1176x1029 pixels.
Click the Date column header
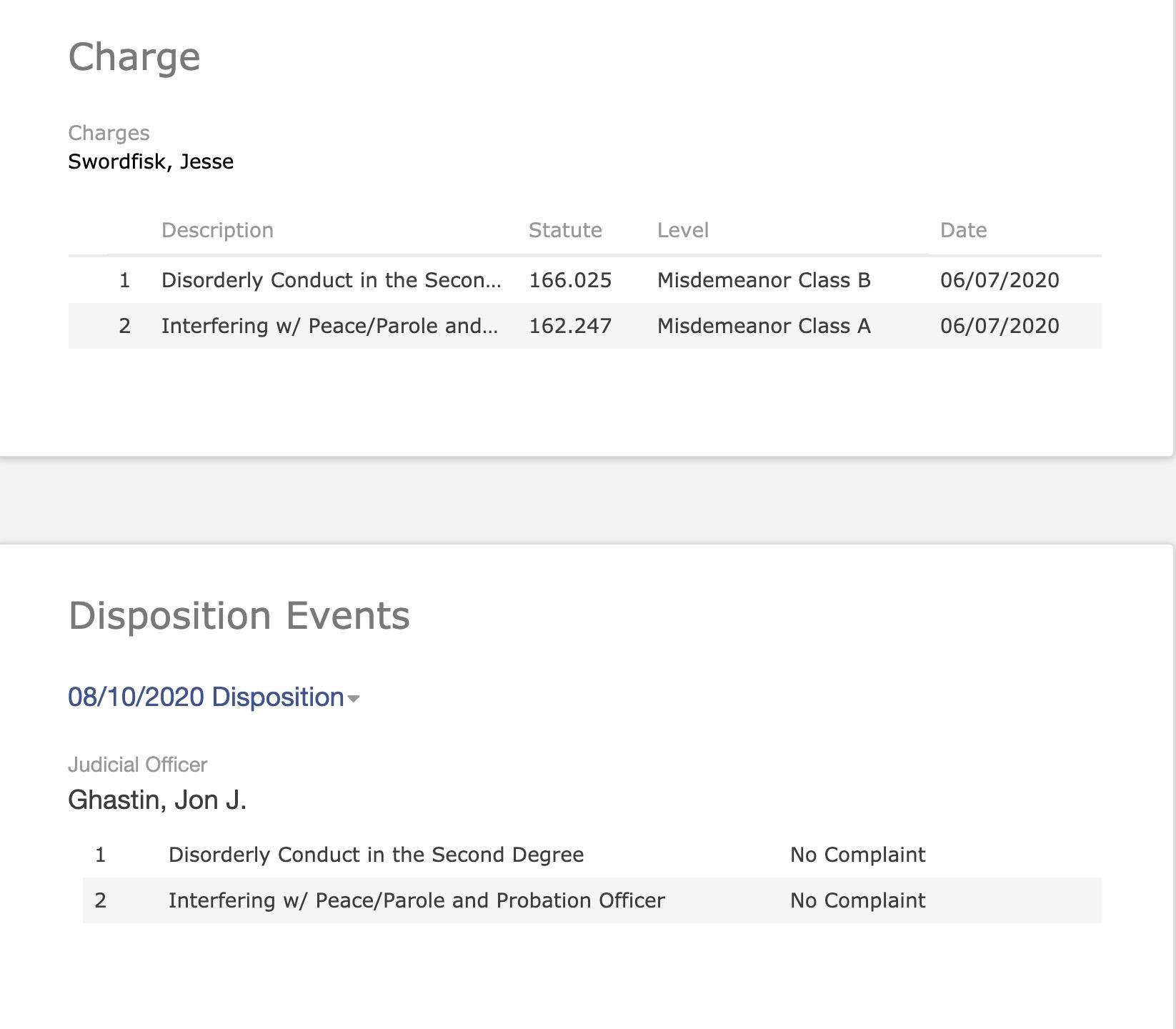(x=963, y=230)
